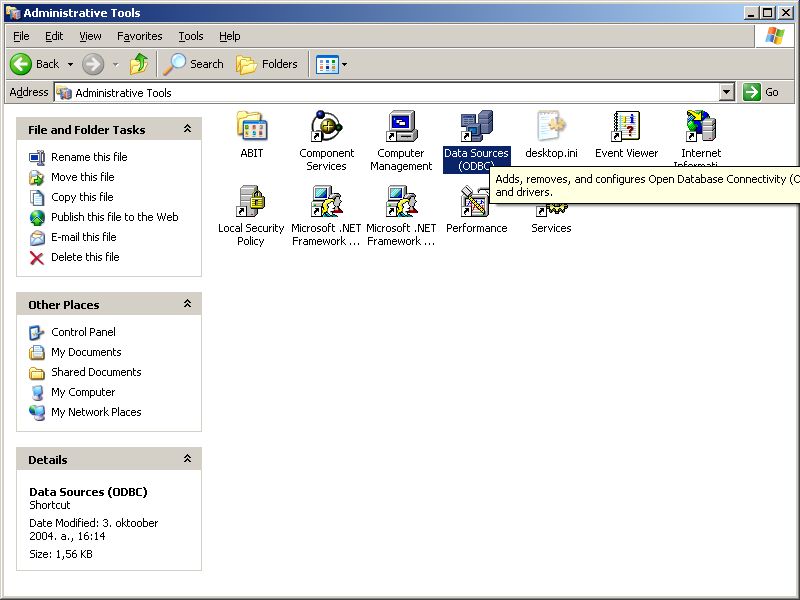
Task: Click E-mail this file
Action: tap(84, 237)
